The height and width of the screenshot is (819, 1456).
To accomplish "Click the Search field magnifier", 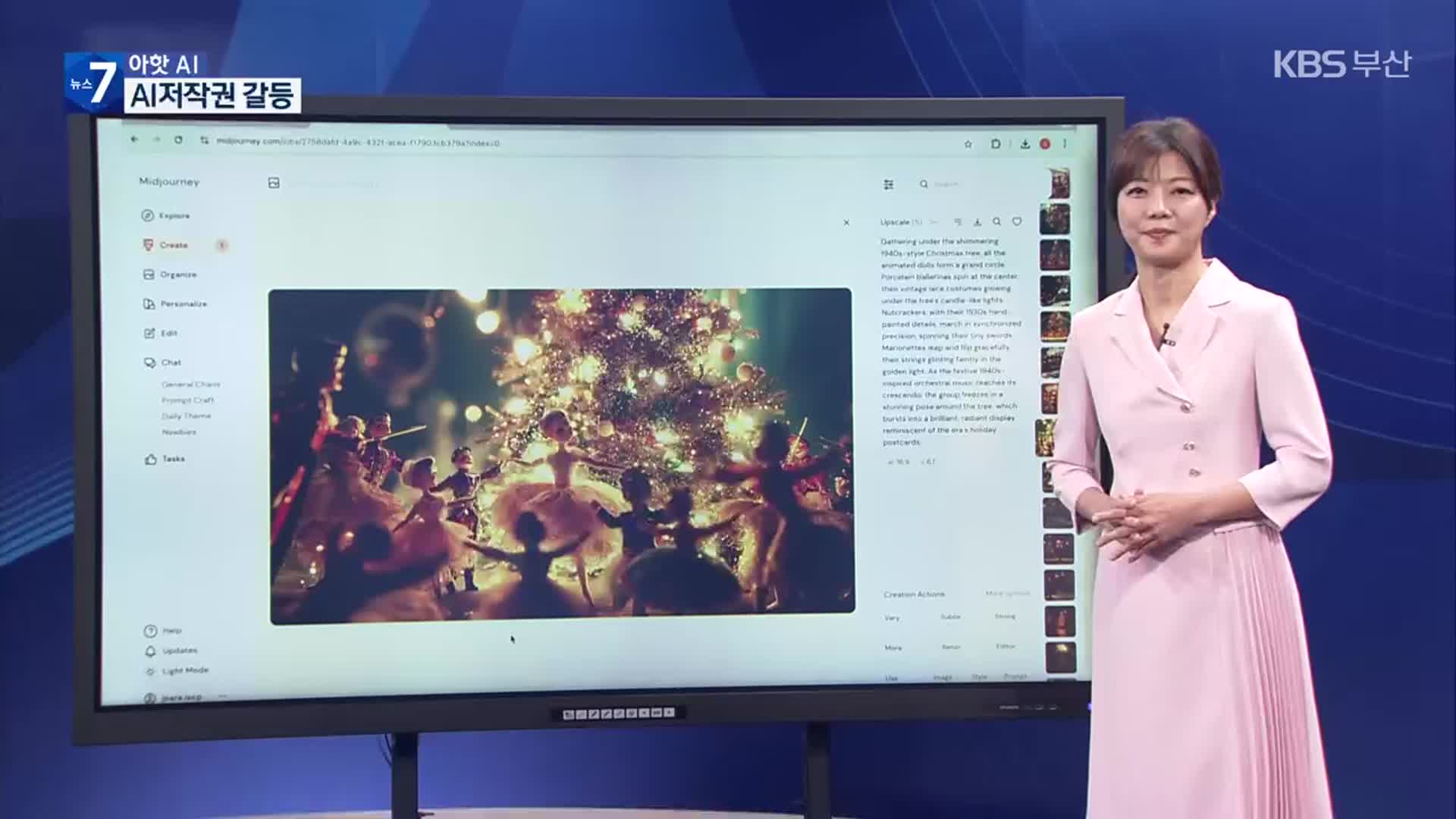I will pos(924,184).
